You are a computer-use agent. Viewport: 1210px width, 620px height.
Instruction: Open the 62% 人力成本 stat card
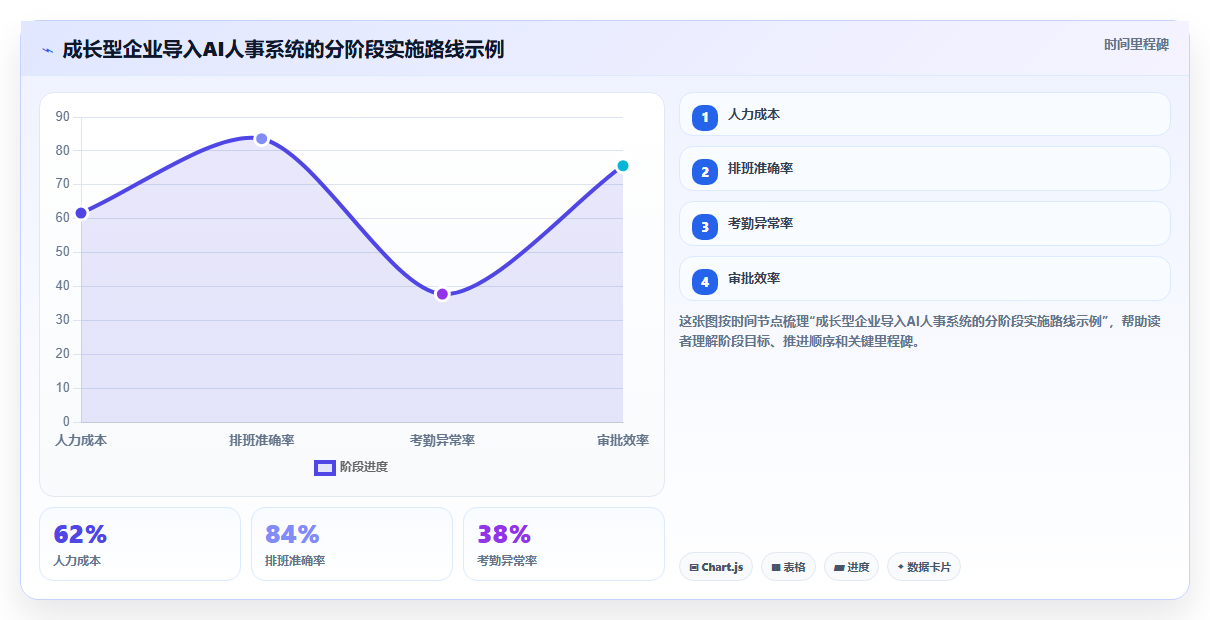(x=140, y=544)
